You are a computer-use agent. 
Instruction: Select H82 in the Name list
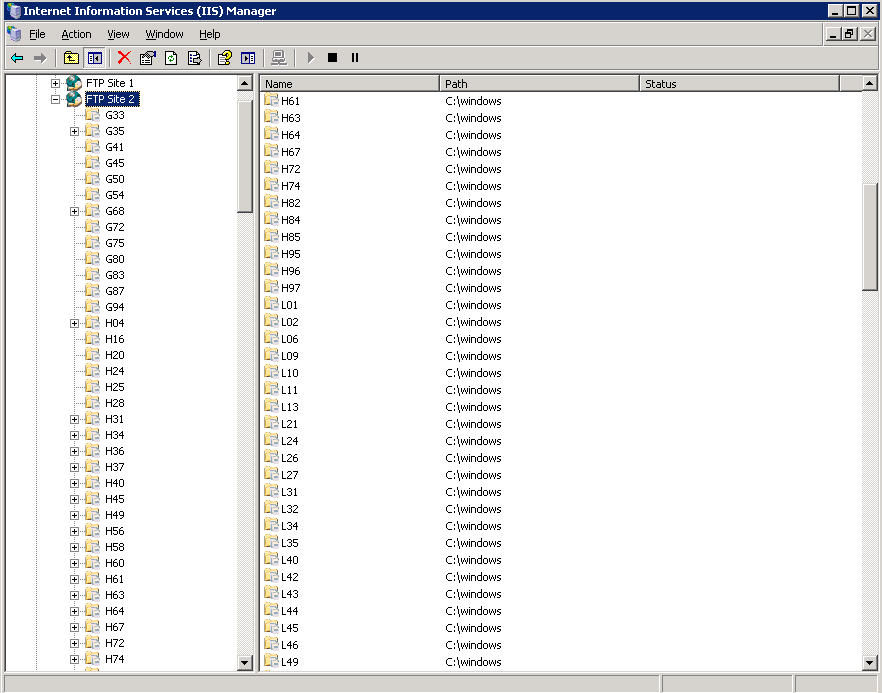[x=291, y=203]
